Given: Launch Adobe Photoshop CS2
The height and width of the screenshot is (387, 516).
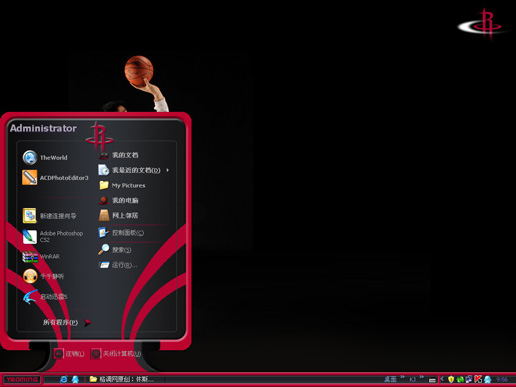Looking at the screenshot, I should coord(53,236).
